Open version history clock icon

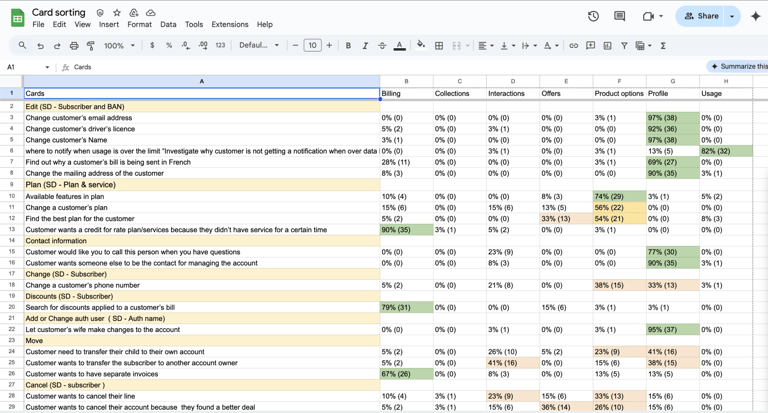point(593,16)
